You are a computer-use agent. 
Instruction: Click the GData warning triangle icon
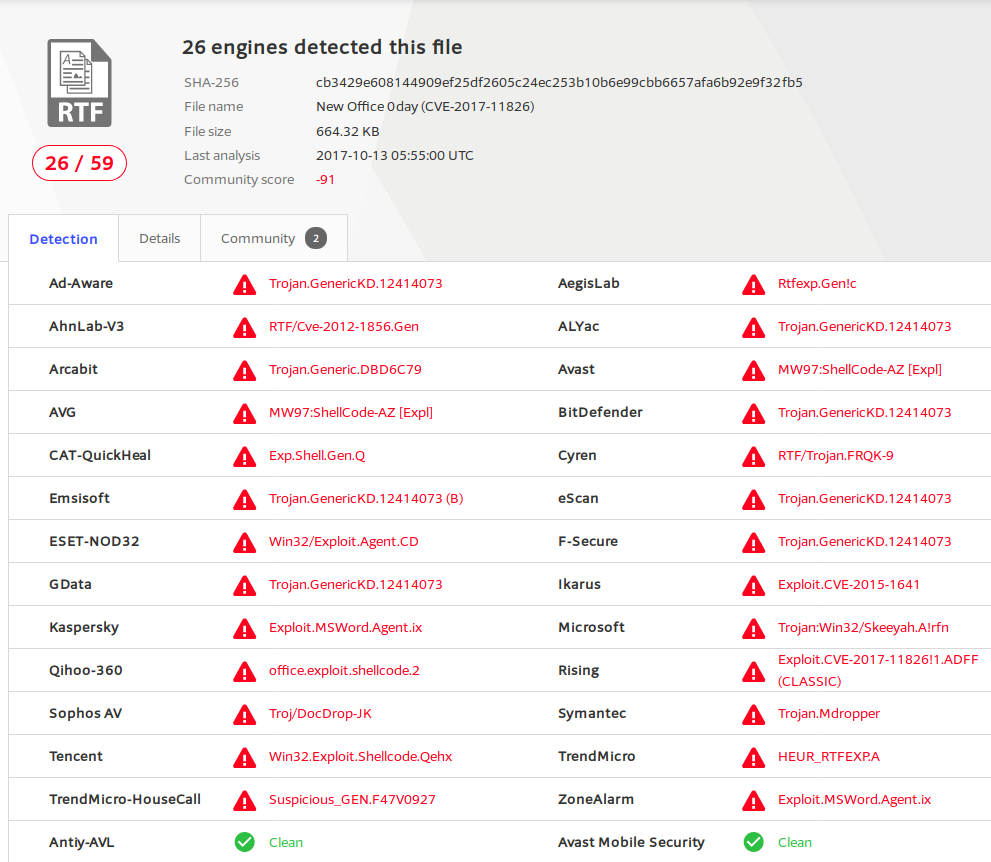coord(245,585)
